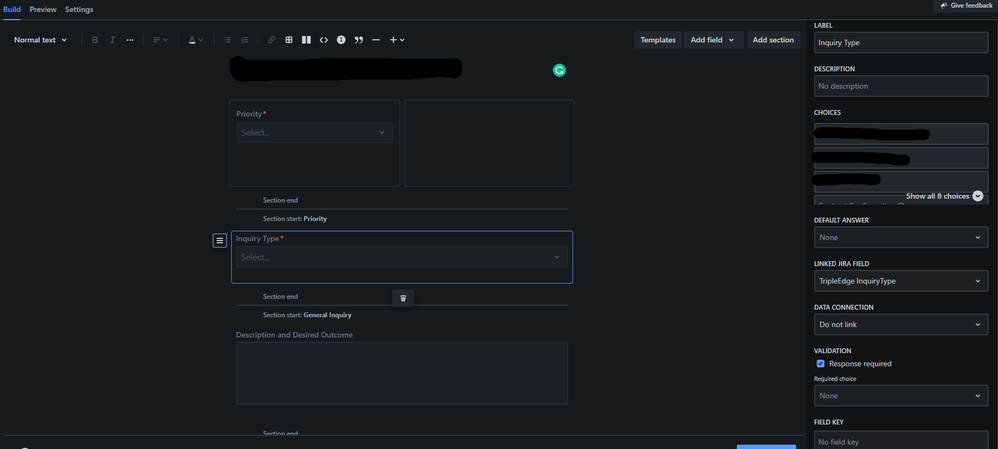
Task: Open text alignment dropdown
Action: [160, 39]
